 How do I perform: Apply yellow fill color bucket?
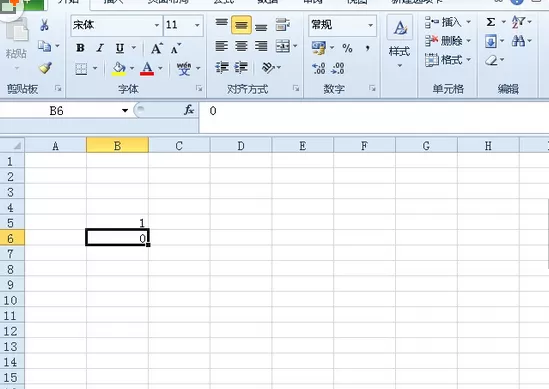coord(119,68)
